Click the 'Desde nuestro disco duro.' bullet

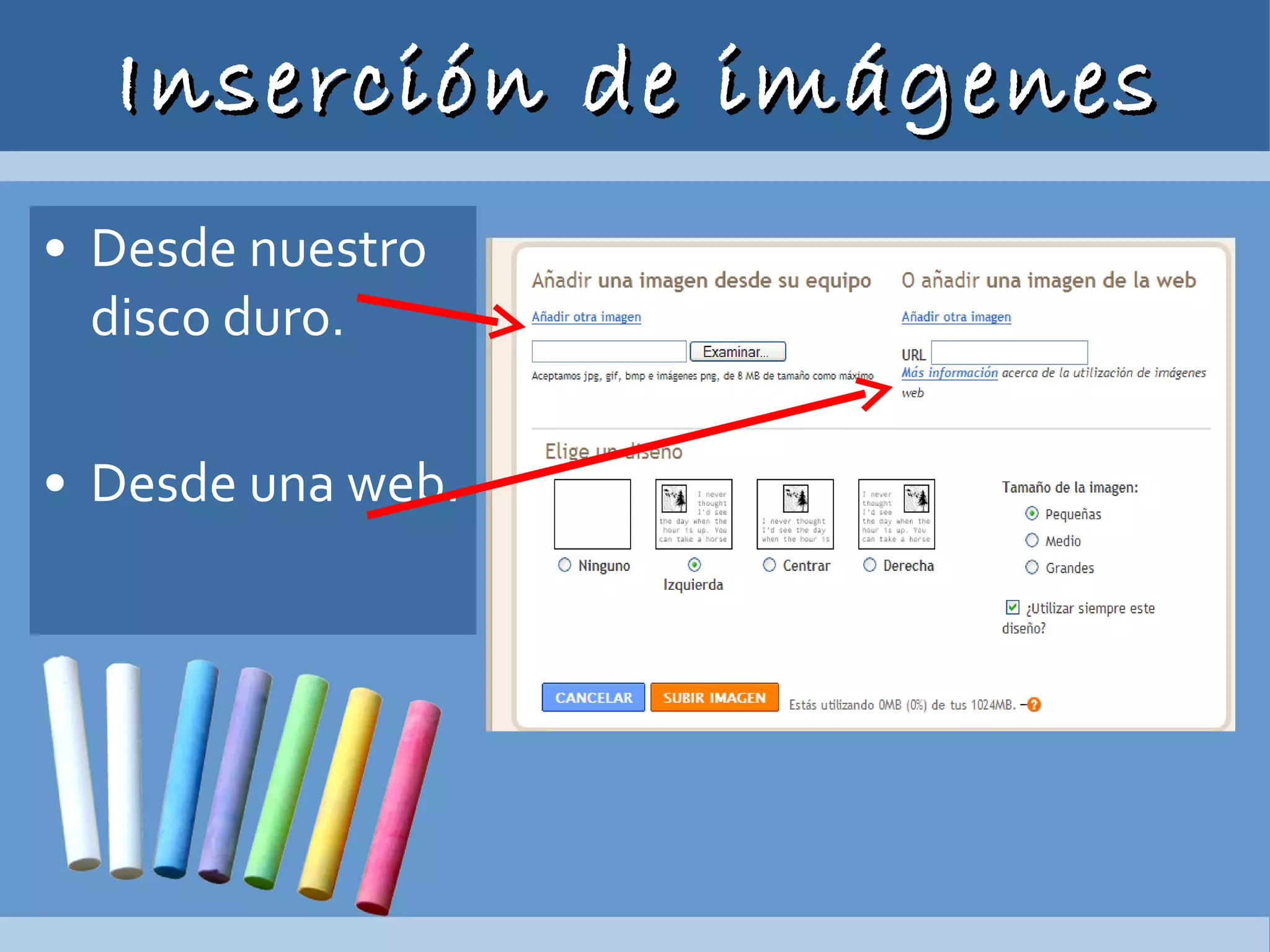259,282
